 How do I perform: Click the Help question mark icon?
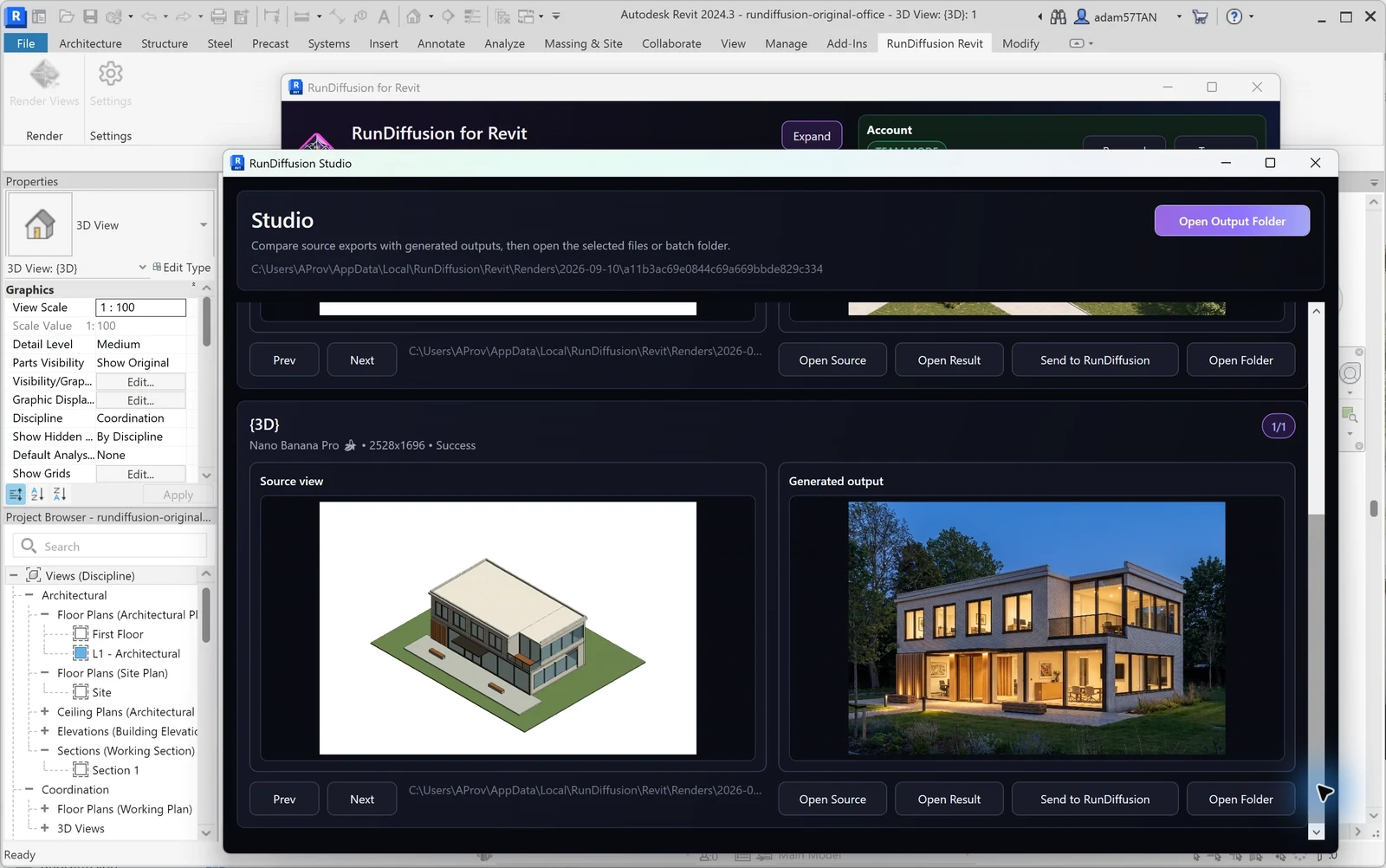click(1234, 16)
